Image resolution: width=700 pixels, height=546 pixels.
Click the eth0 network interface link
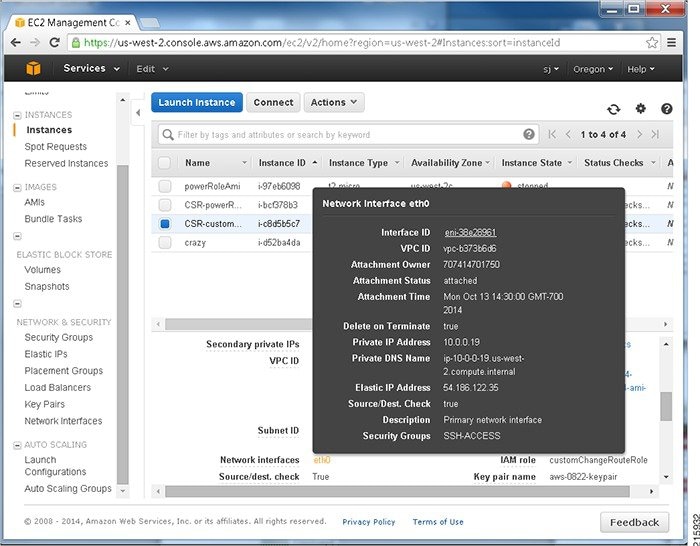(321, 460)
